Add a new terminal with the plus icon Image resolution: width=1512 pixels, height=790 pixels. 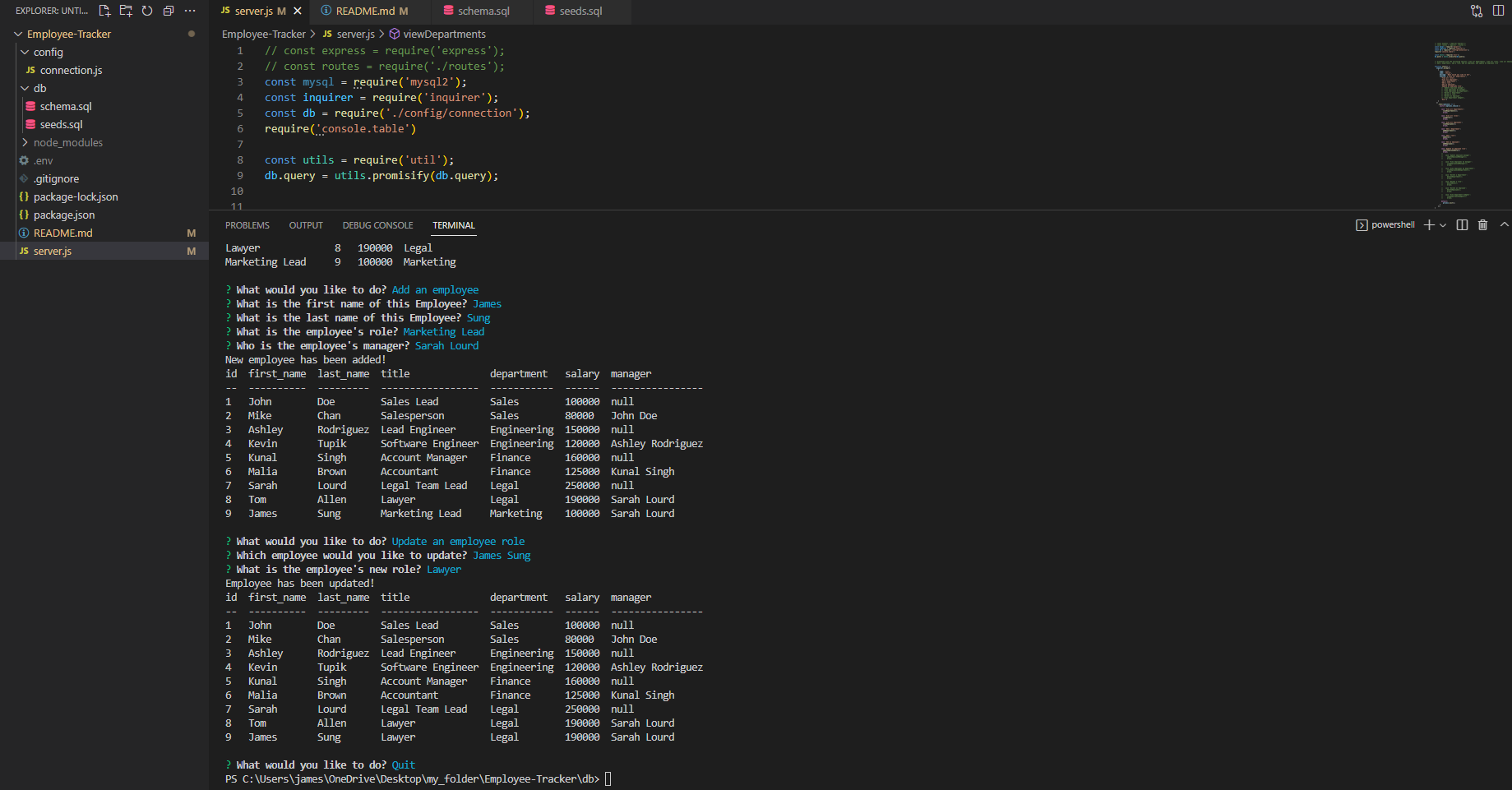1429,225
